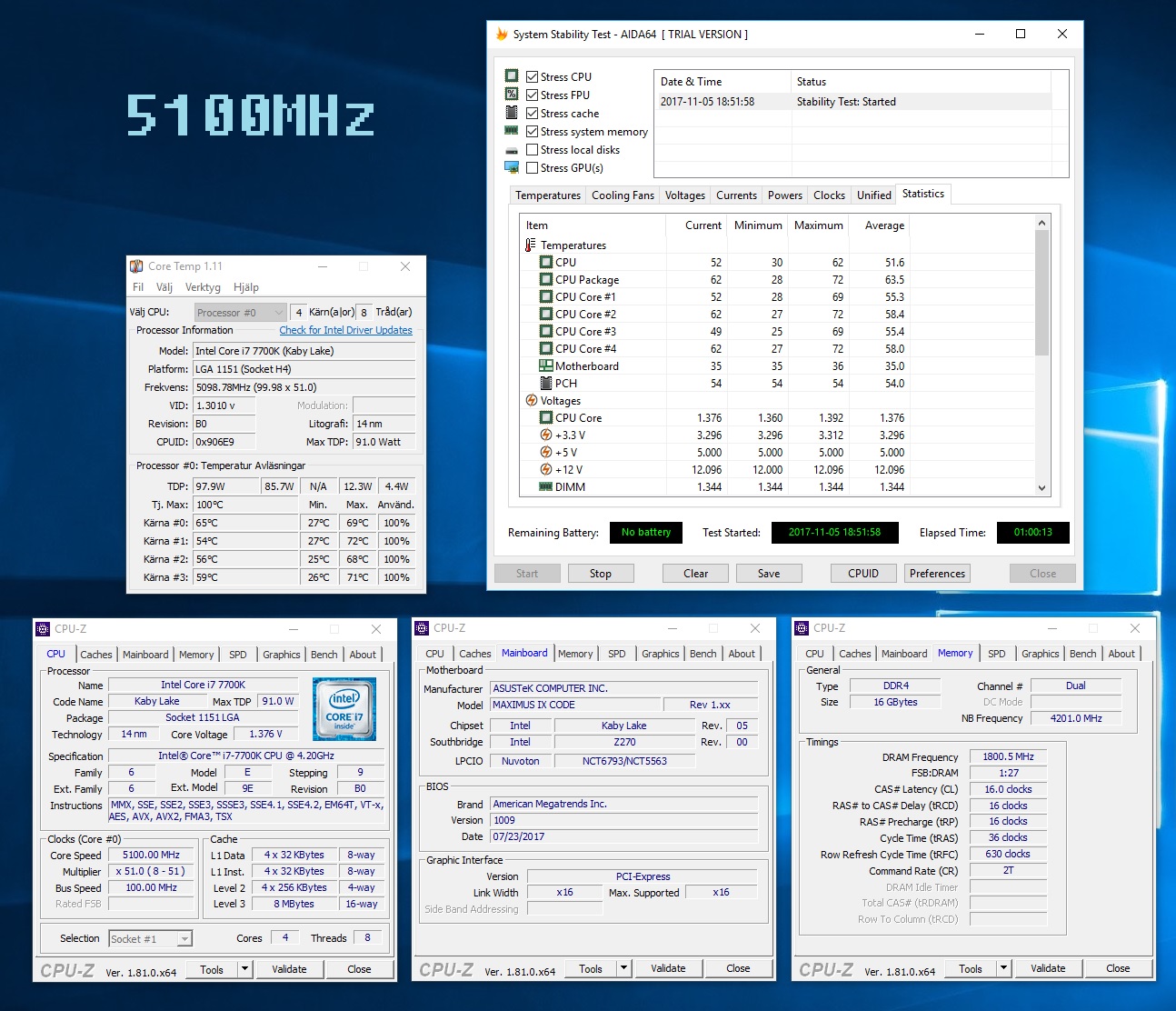Click the chip icon of CPU Package row

coord(546,279)
